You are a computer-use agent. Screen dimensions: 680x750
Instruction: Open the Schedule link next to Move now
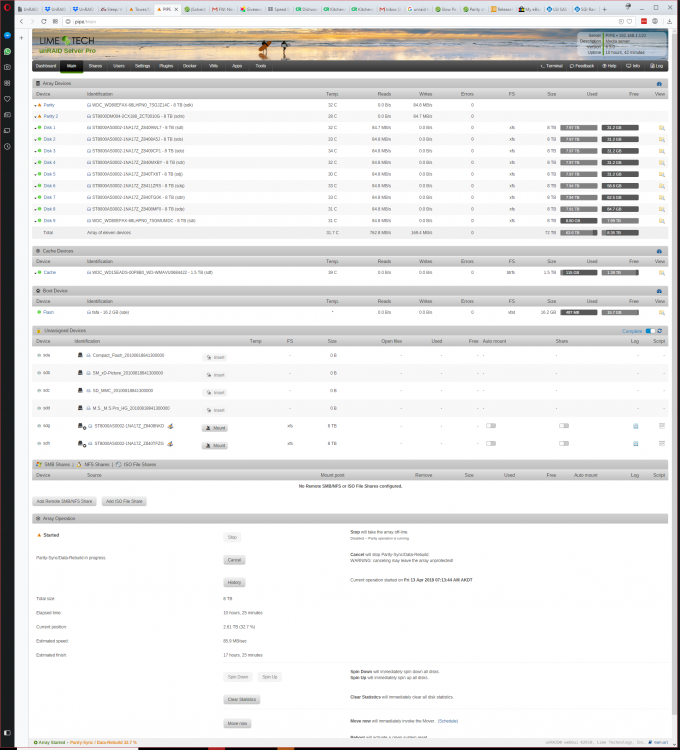tap(448, 721)
